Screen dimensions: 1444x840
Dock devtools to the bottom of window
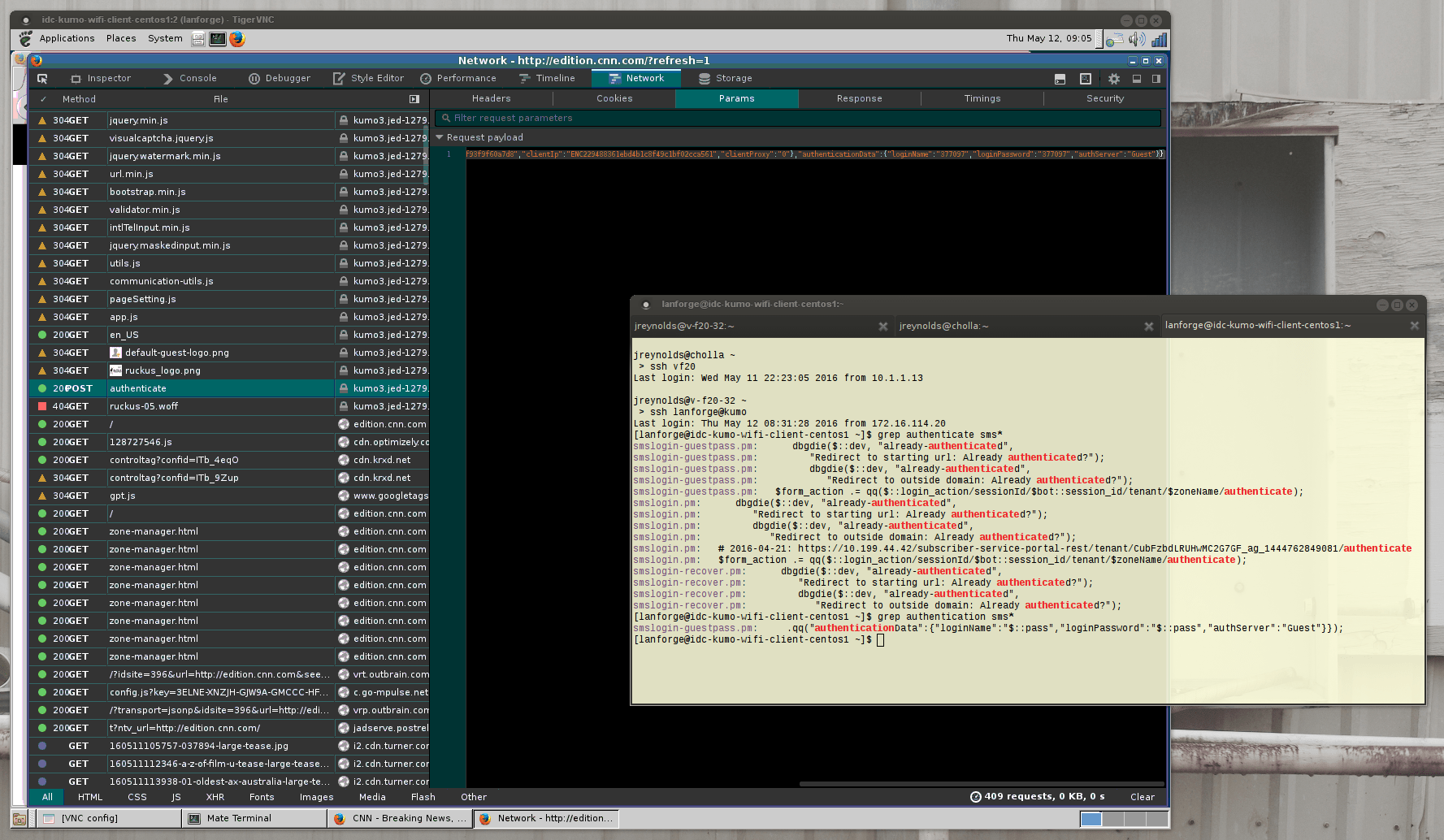click(1137, 79)
